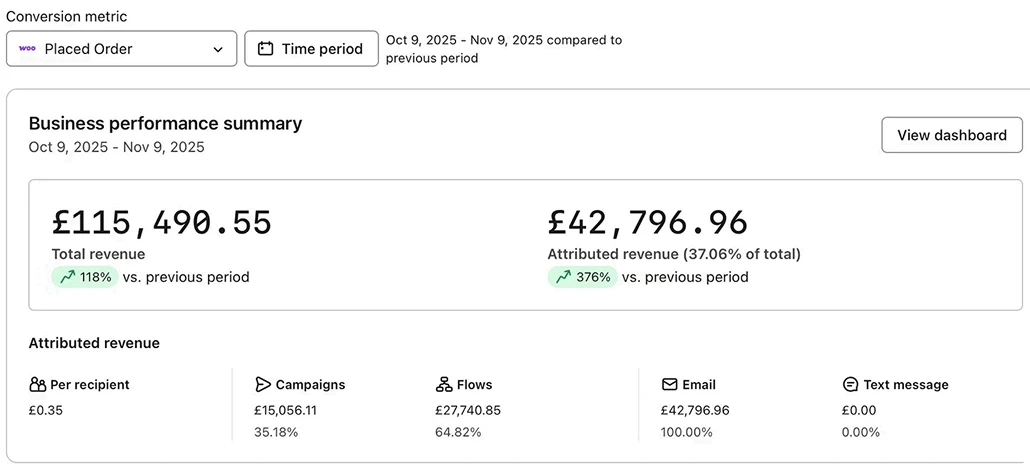Image resolution: width=1030 pixels, height=468 pixels.
Task: Open the Placed Order conversion metric dropdown
Action: click(x=121, y=48)
